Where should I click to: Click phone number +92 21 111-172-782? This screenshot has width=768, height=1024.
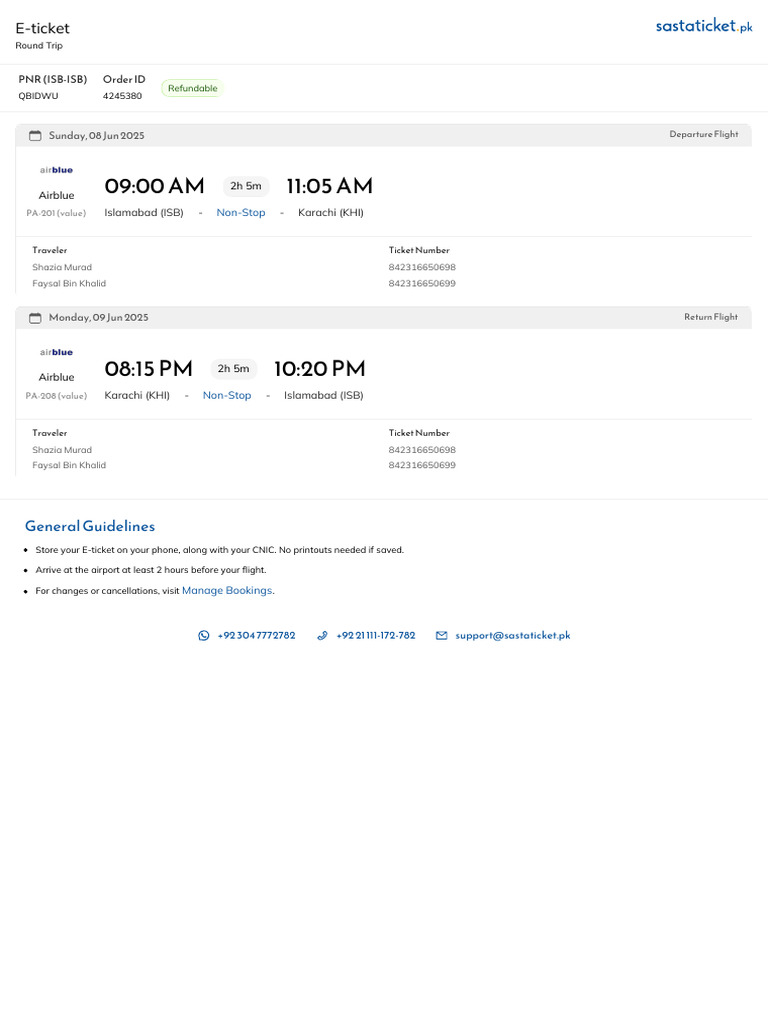pos(376,635)
